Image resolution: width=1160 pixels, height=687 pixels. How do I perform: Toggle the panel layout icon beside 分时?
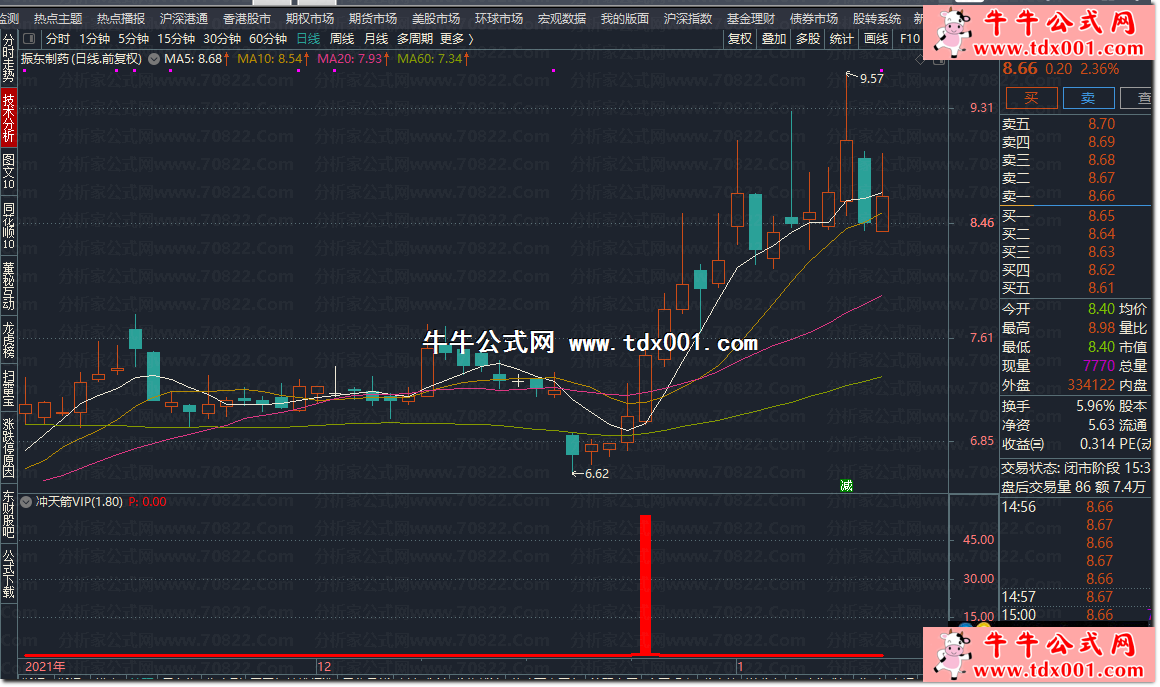29,39
